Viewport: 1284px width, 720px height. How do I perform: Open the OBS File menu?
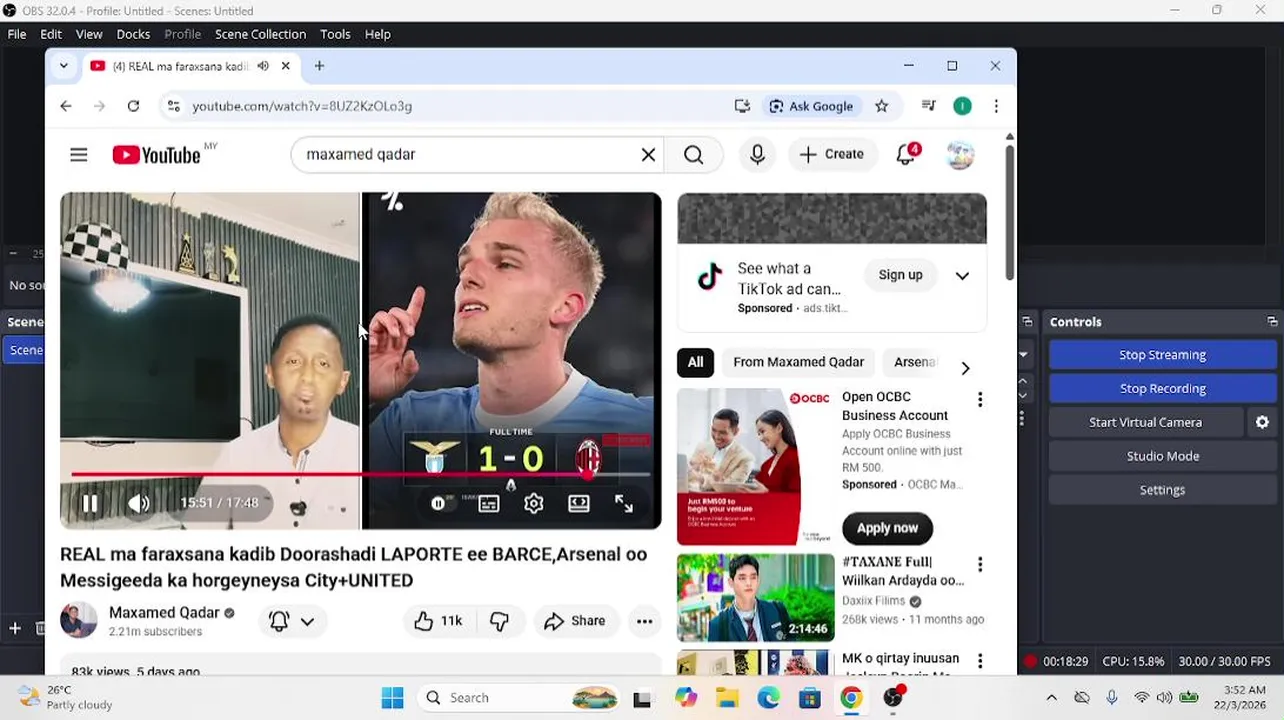tap(17, 34)
